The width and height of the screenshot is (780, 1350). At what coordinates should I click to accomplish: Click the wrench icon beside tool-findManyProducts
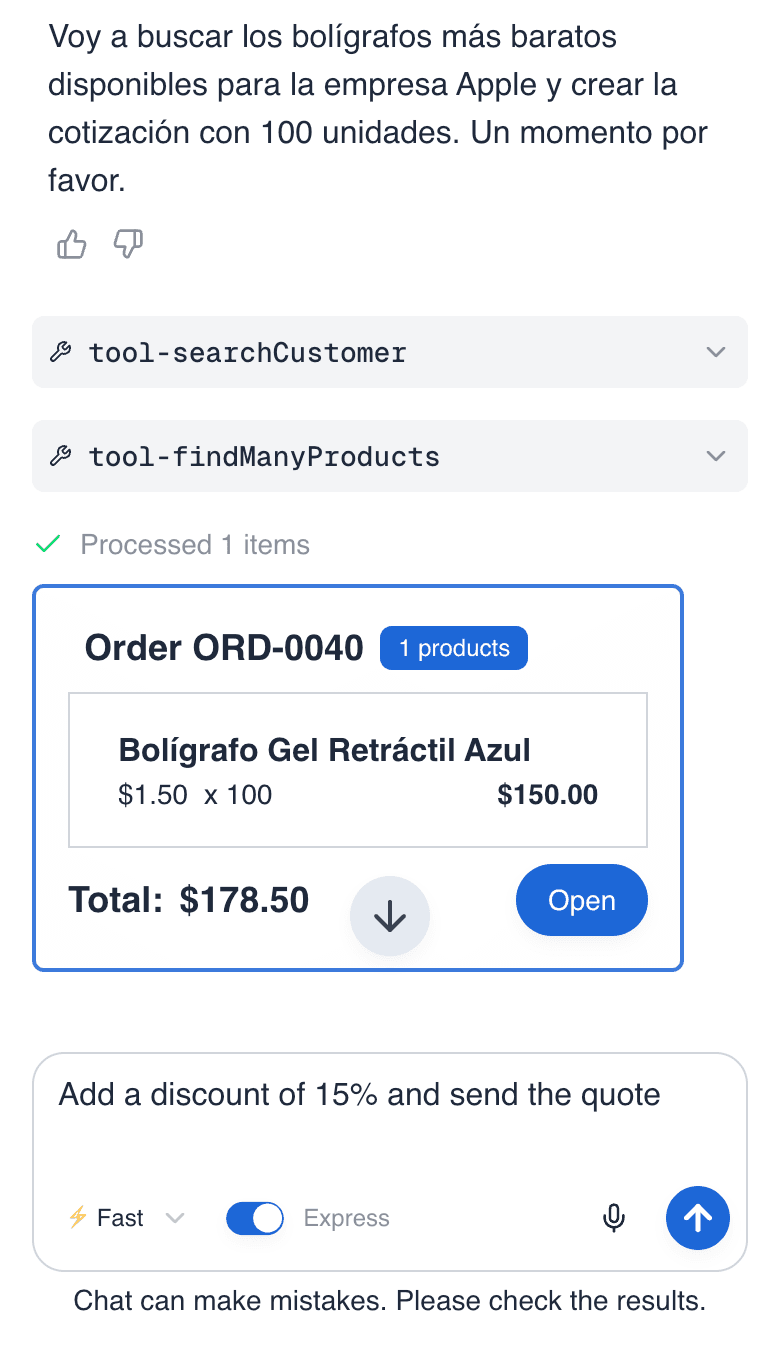(x=62, y=456)
